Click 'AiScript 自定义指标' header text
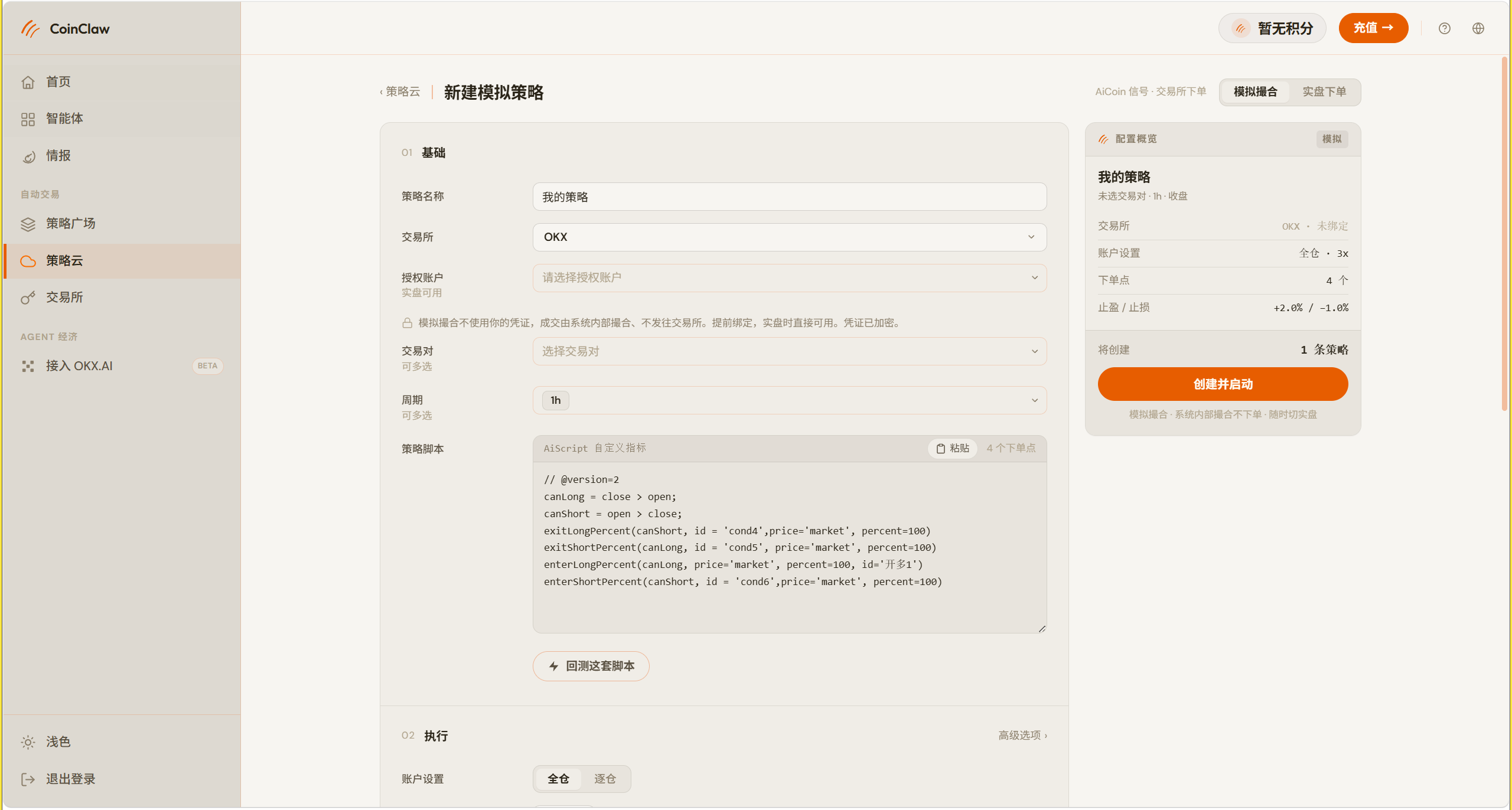Image resolution: width=1512 pixels, height=810 pixels. pos(594,448)
